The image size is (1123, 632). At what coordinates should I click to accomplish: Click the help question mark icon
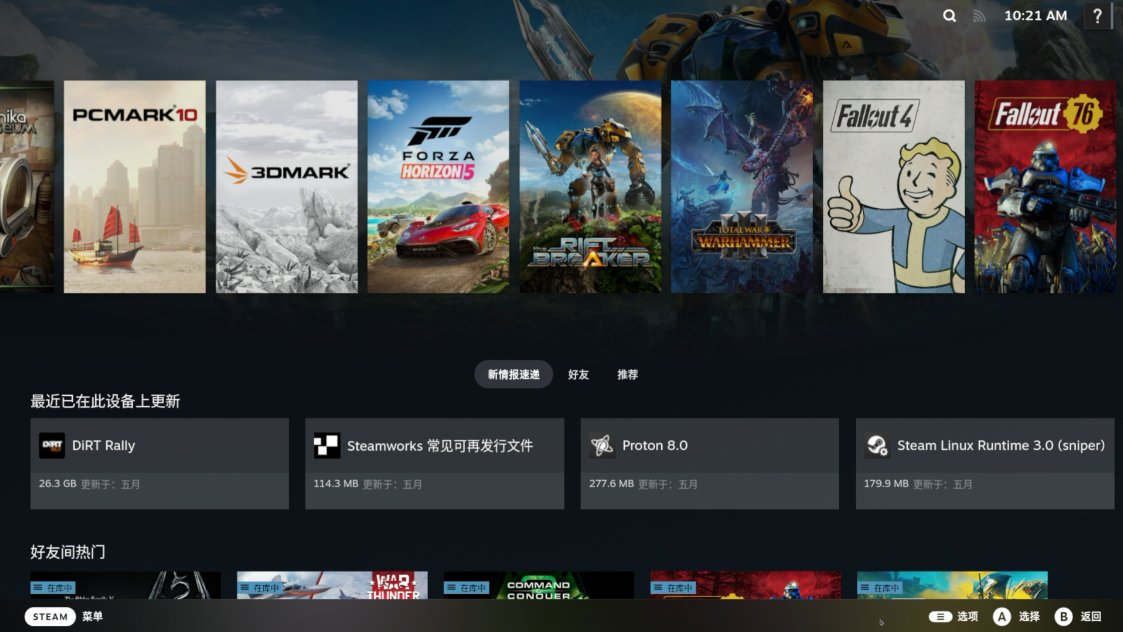pos(1097,16)
